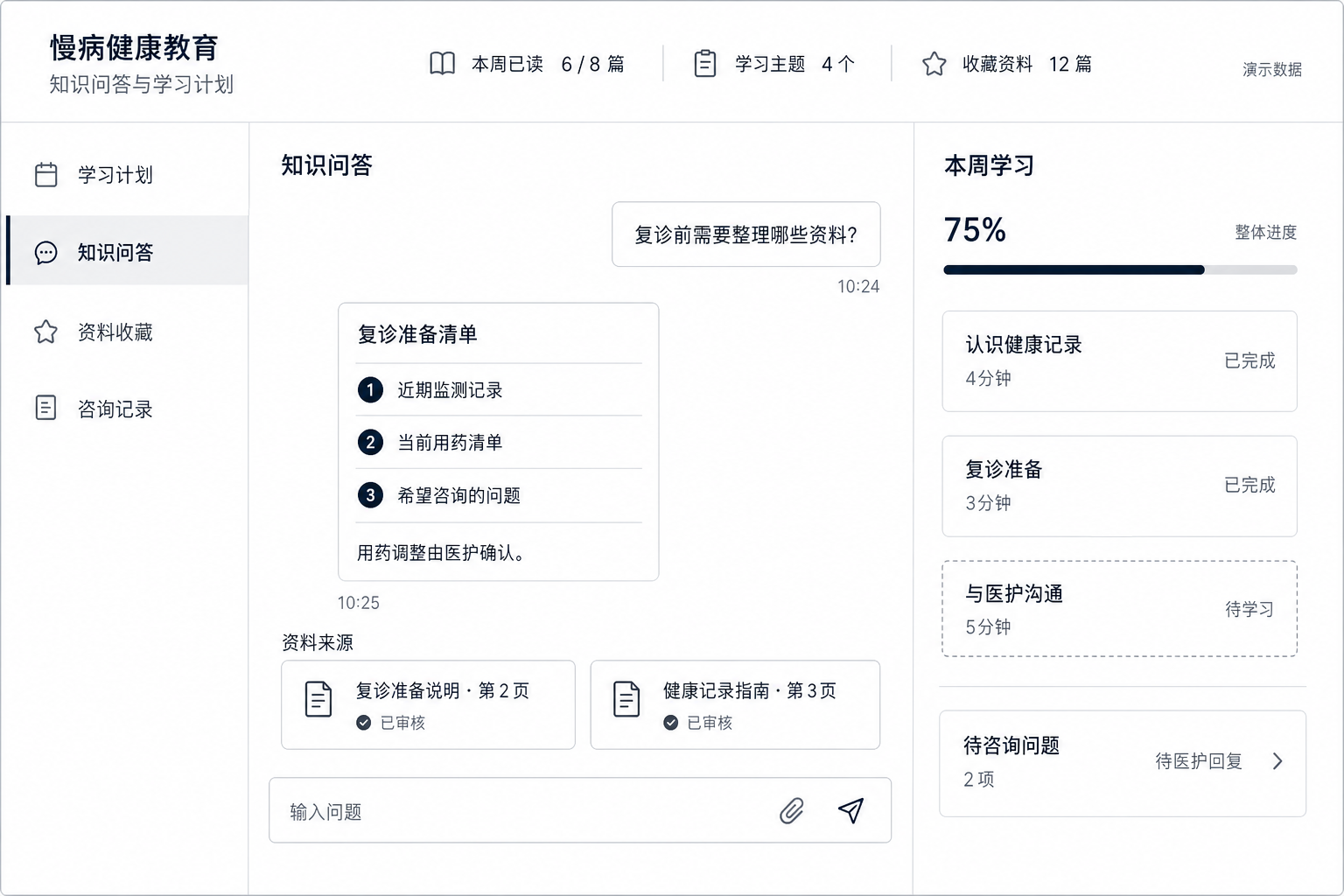
Task: Click the document icon for 咨询记录
Action: click(x=46, y=408)
